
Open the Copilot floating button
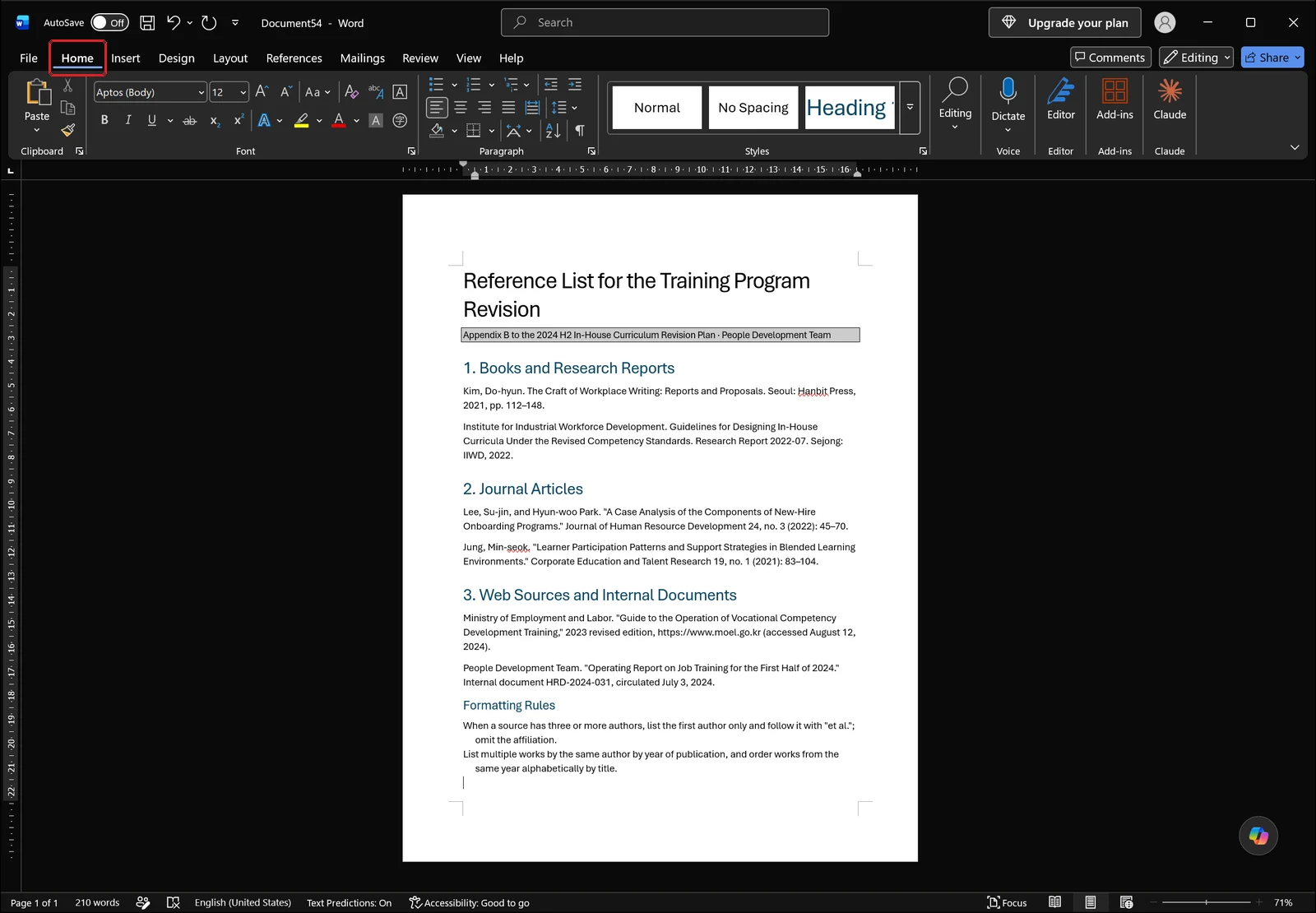pos(1258,836)
